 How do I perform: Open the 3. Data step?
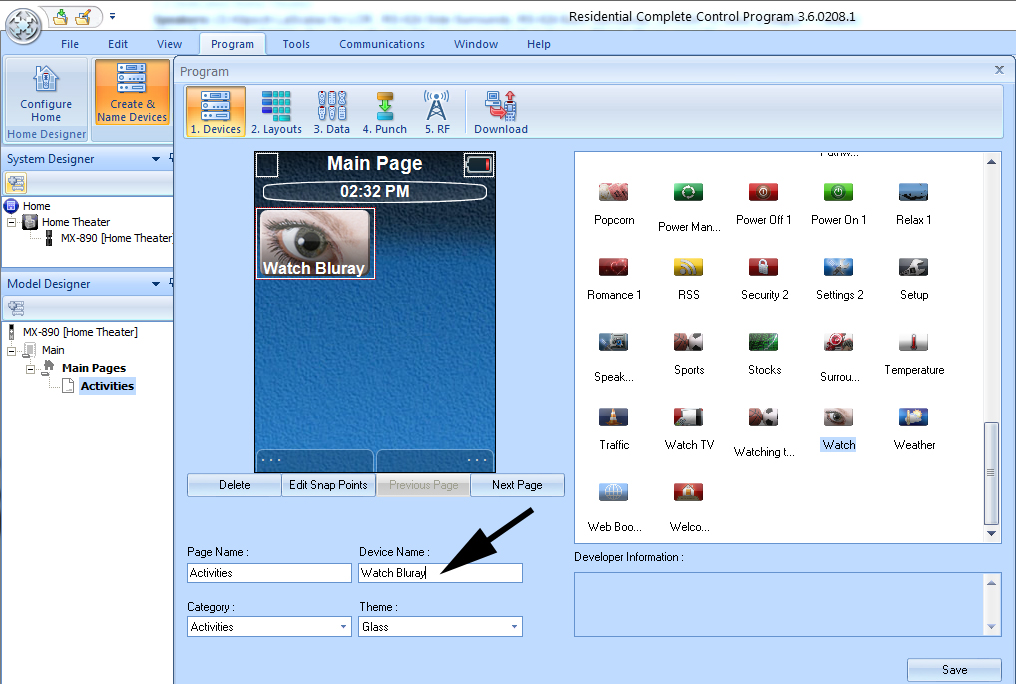click(332, 111)
